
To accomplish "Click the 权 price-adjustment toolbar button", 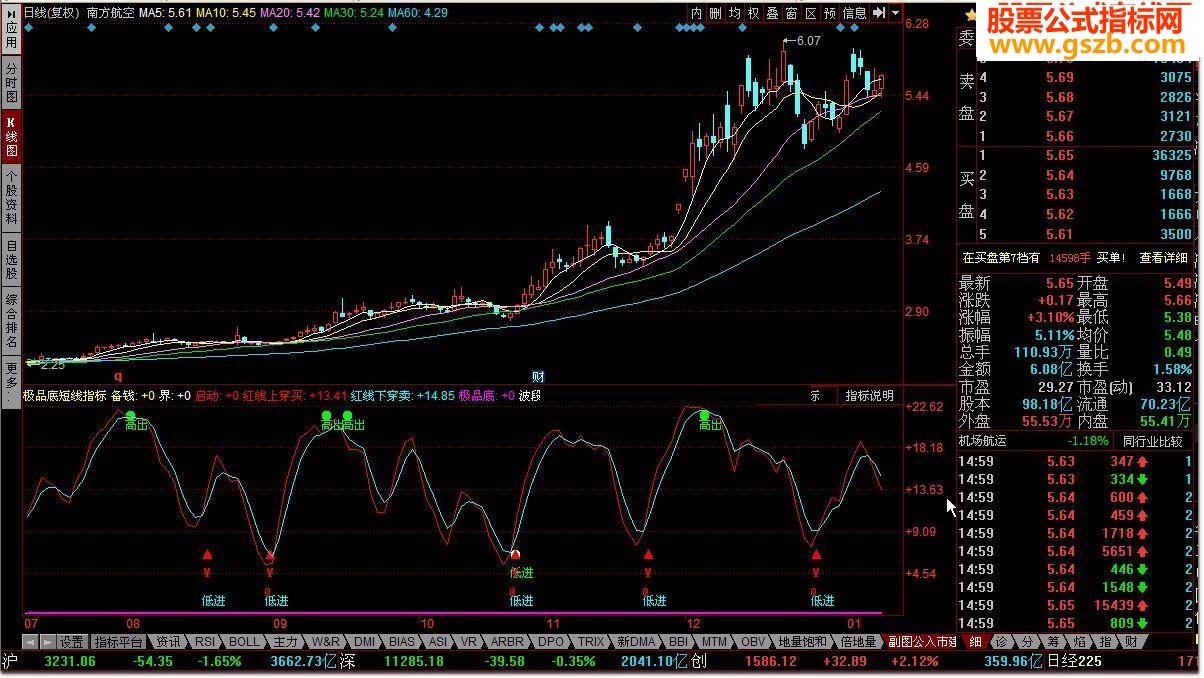I will pyautogui.click(x=754, y=13).
